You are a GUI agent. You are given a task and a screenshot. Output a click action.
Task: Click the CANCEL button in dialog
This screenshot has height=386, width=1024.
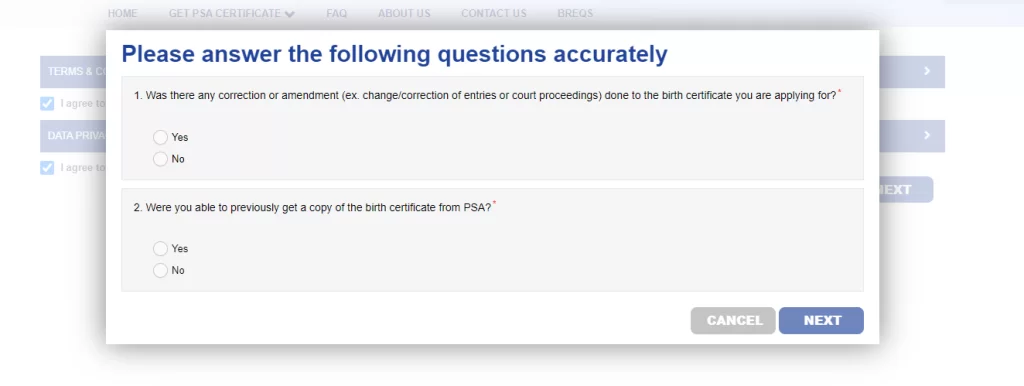coord(733,321)
